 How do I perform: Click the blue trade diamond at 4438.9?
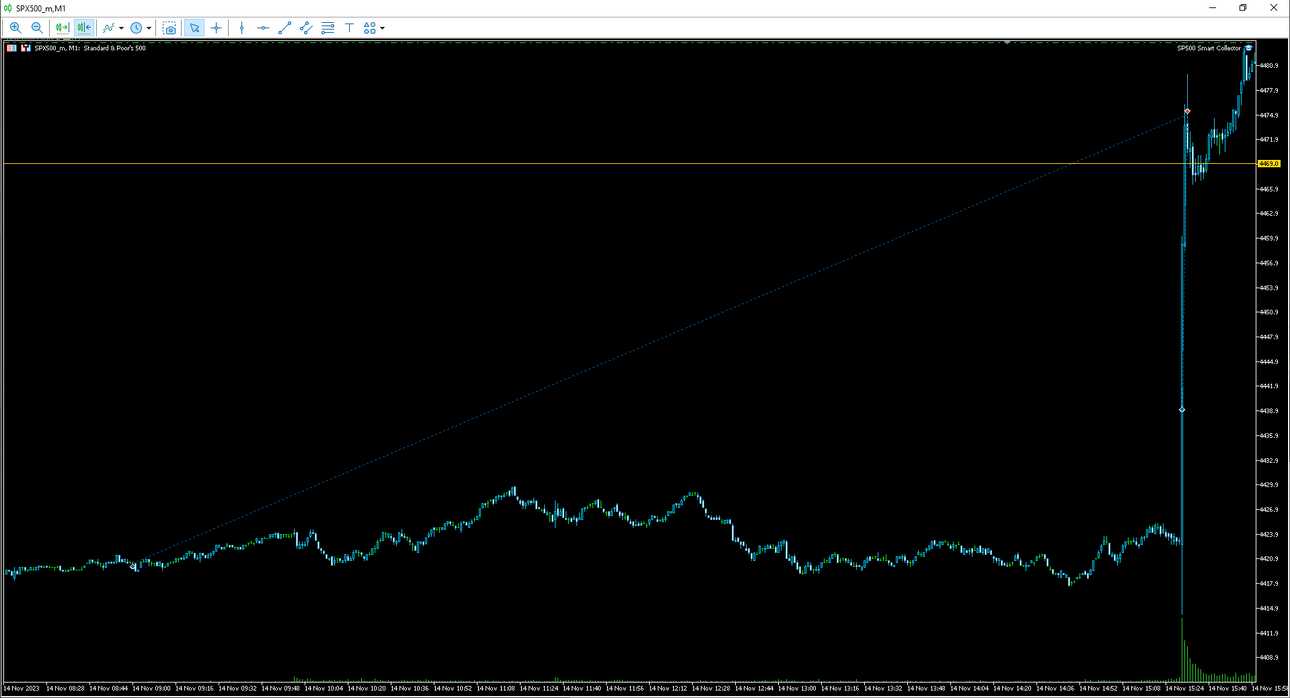1182,410
